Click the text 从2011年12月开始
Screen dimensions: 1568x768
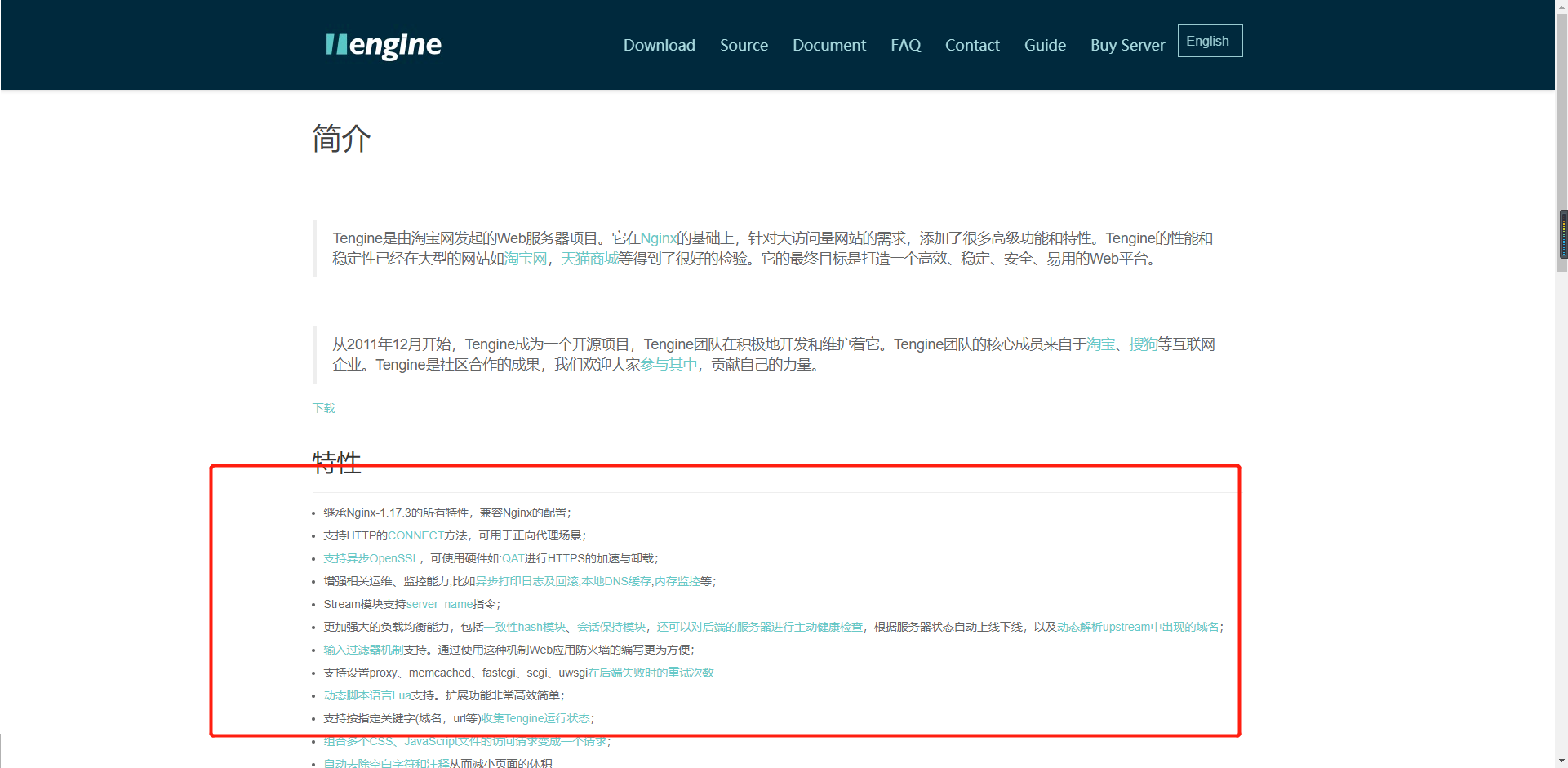click(392, 344)
